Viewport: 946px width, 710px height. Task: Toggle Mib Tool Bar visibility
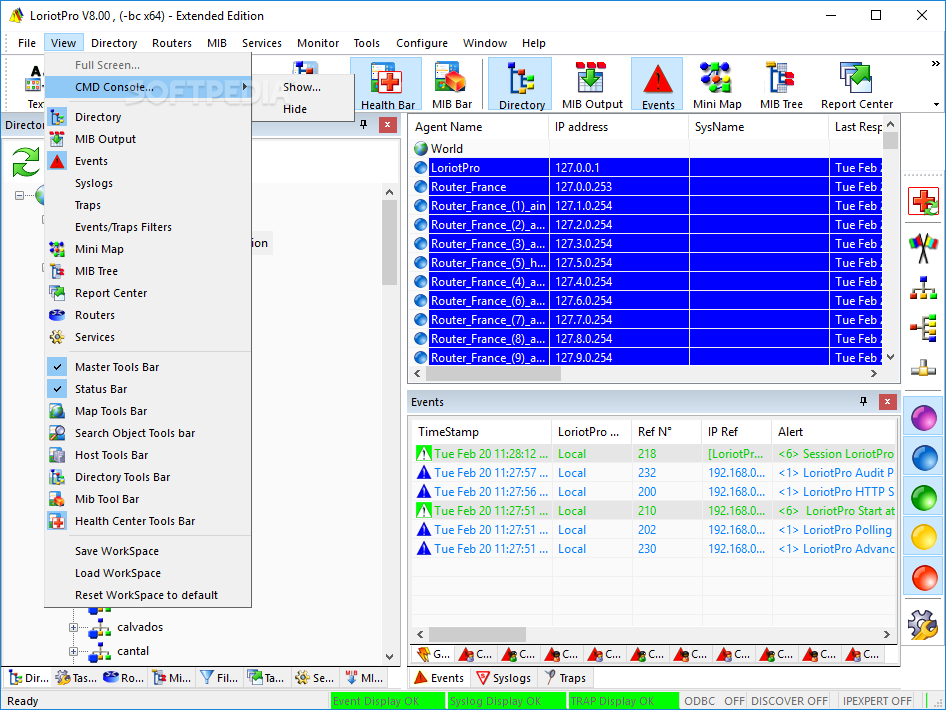(148, 499)
